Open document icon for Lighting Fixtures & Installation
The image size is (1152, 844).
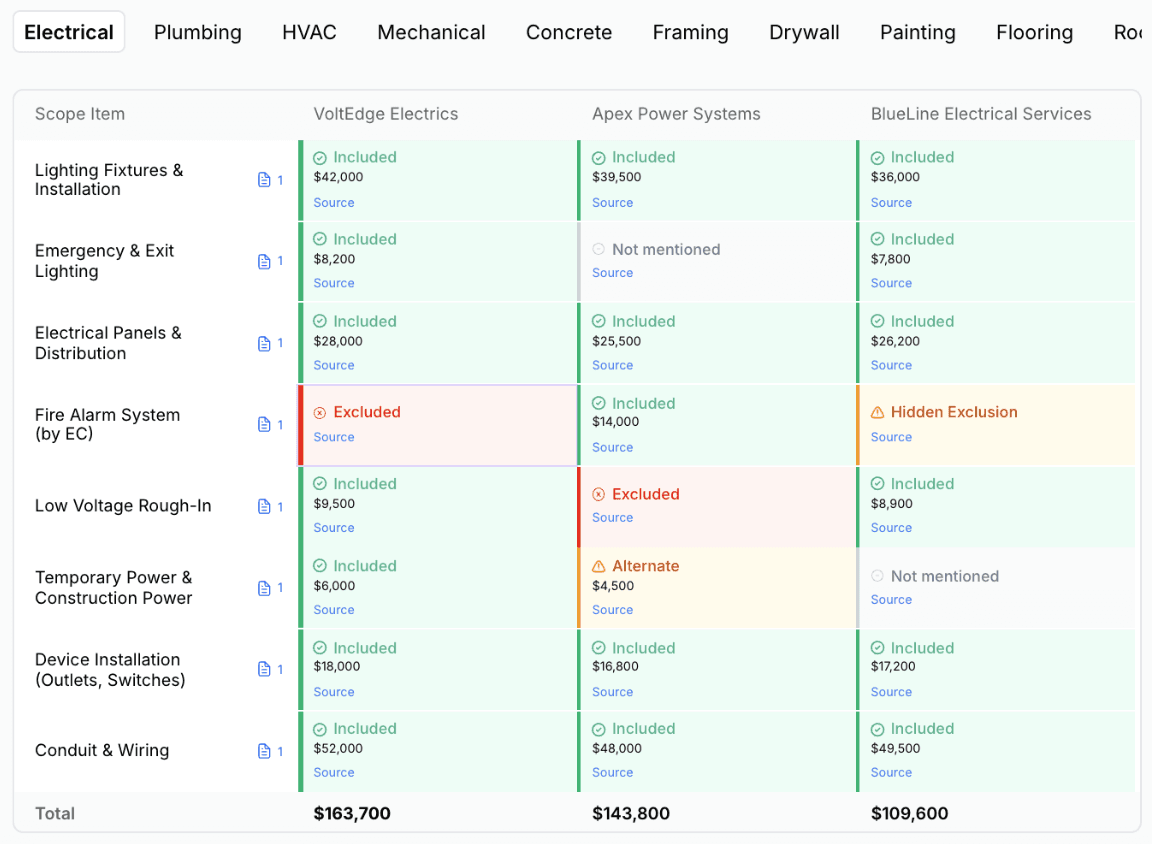click(x=264, y=180)
